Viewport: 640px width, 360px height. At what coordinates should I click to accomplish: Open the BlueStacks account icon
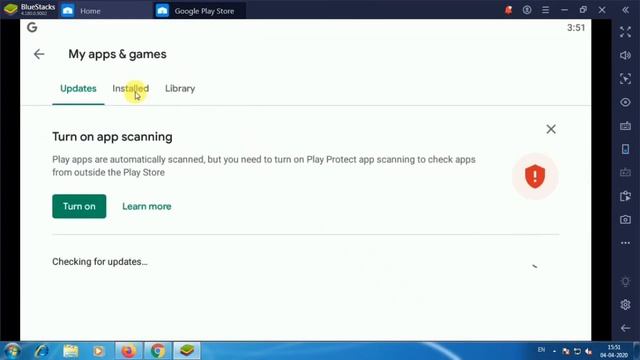(527, 10)
